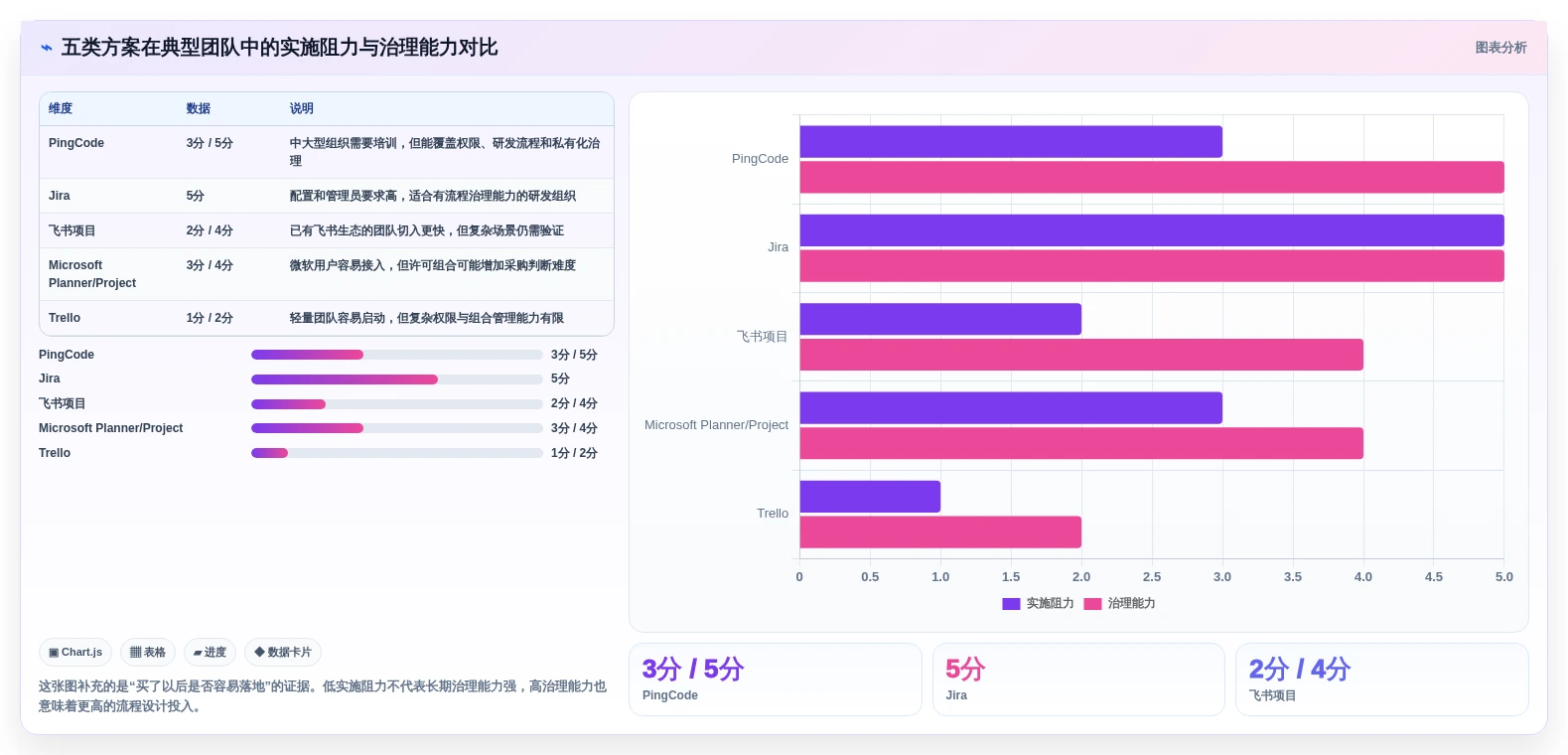Click the 进度 tag chip
The width and height of the screenshot is (1568, 755).
click(x=210, y=653)
